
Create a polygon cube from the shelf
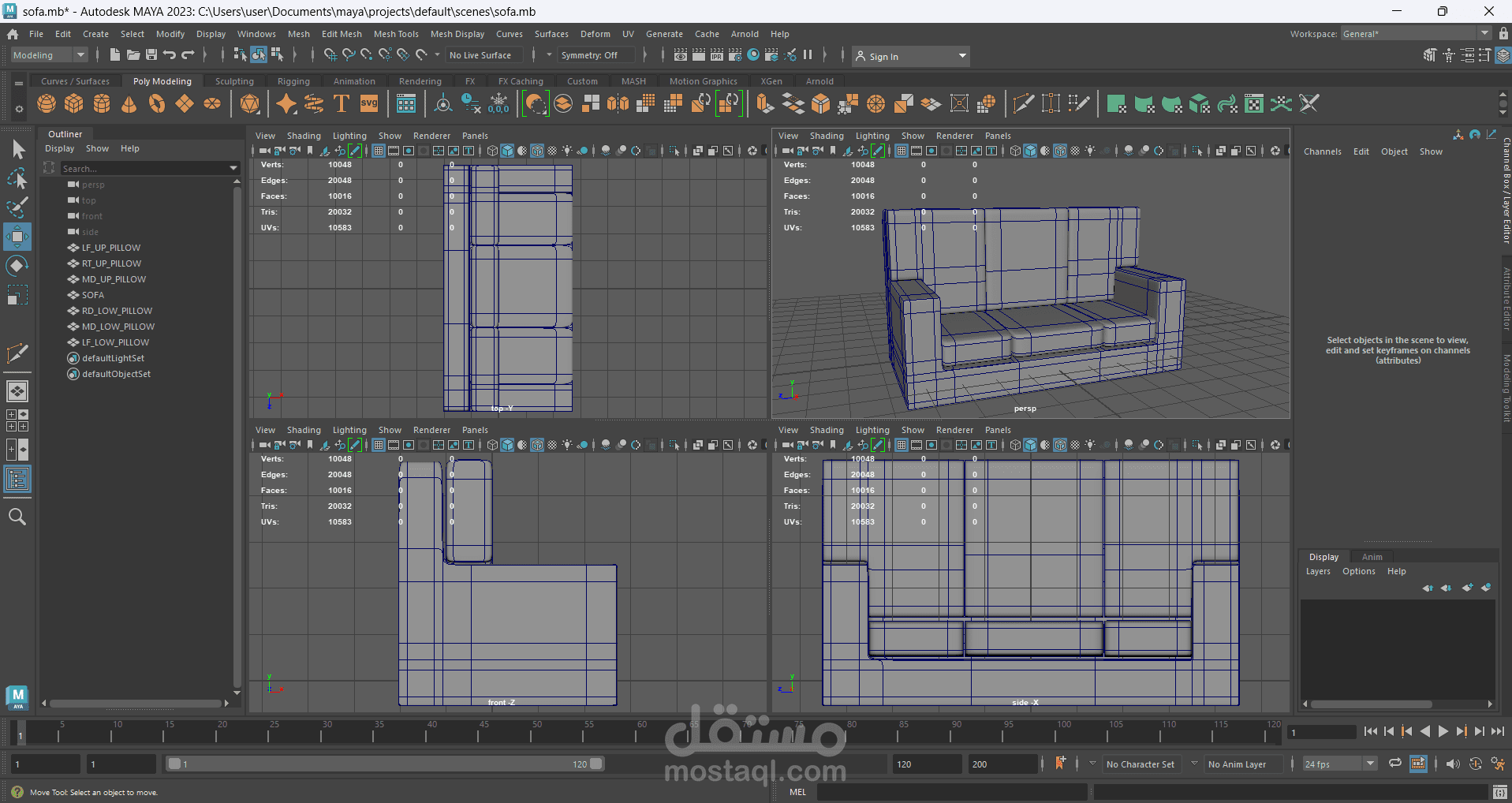[74, 103]
